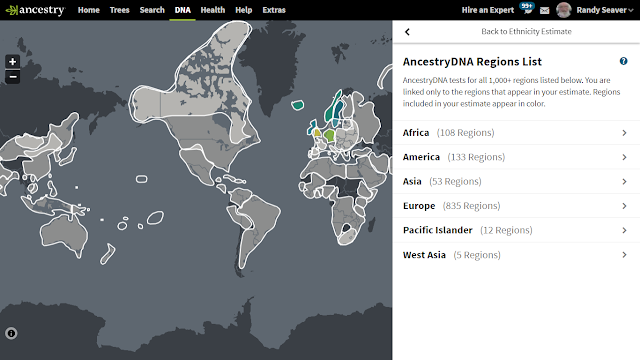Viewport: 640px width, 360px height.
Task: Expand the Pacific Islander regions chevron
Action: [624, 230]
